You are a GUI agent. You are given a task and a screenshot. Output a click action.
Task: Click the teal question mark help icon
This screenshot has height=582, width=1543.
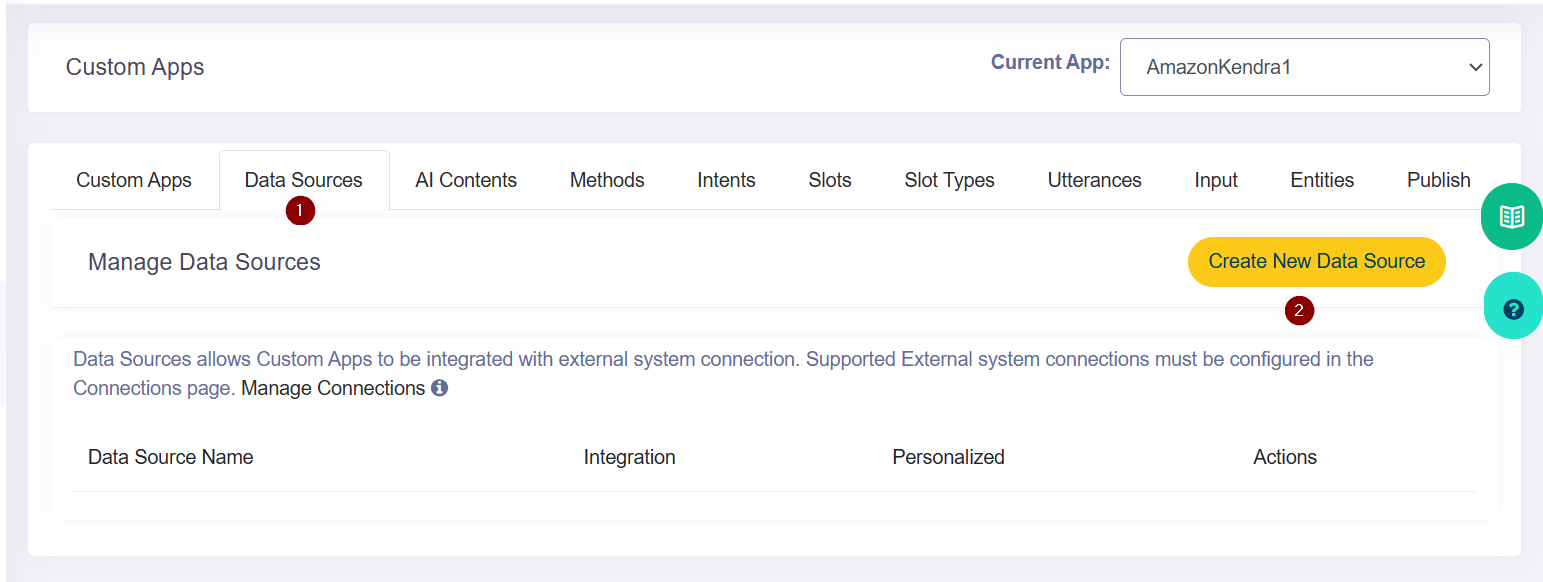point(1513,308)
